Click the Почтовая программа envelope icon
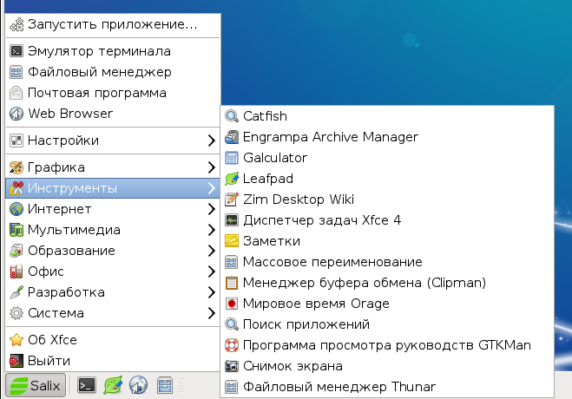The width and height of the screenshot is (572, 399). (16, 93)
